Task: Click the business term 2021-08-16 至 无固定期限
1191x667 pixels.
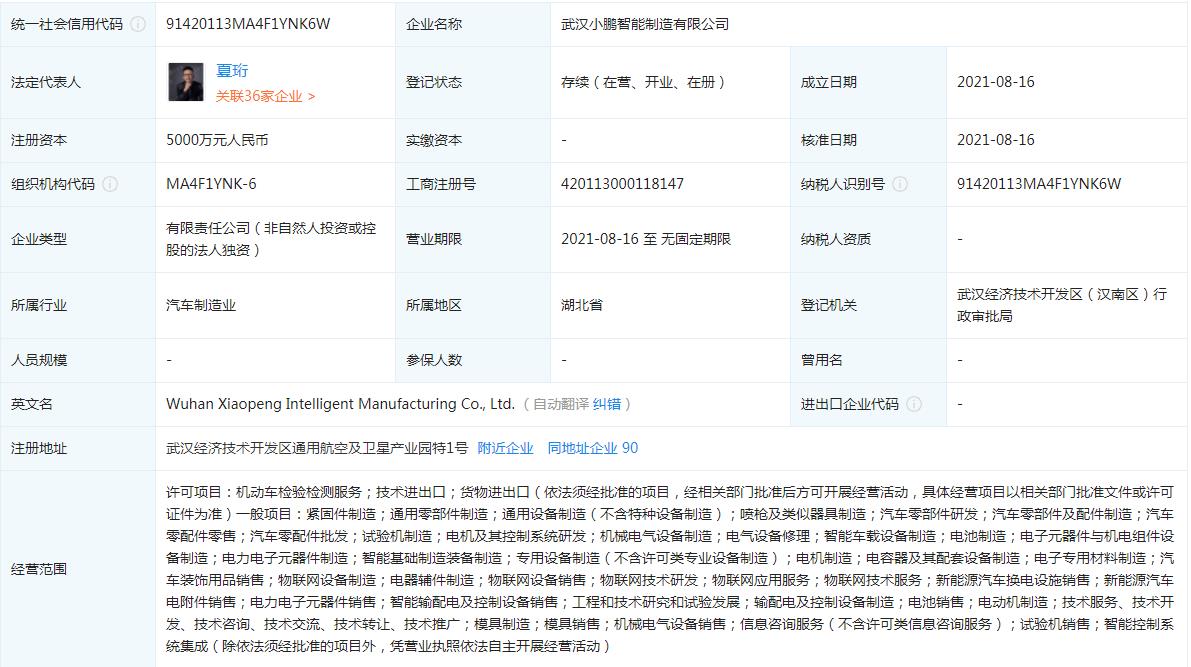Action: click(x=646, y=239)
